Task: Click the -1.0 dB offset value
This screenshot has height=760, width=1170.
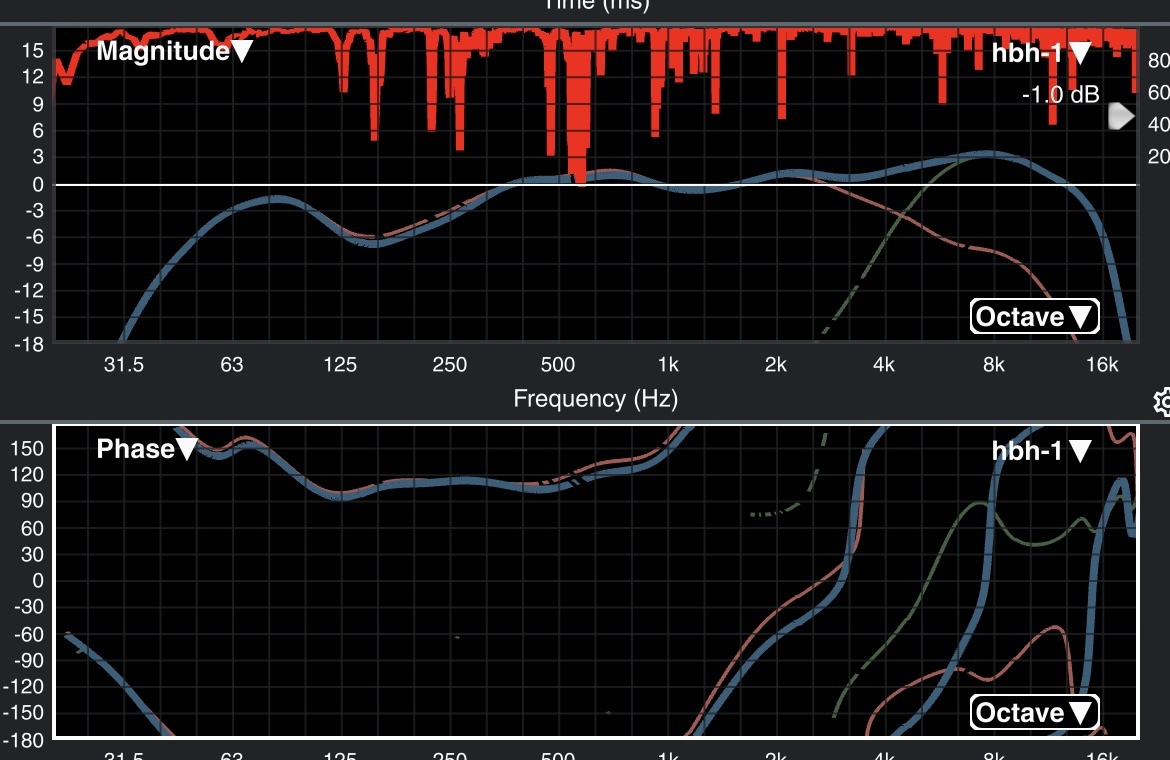Action: (x=1060, y=94)
